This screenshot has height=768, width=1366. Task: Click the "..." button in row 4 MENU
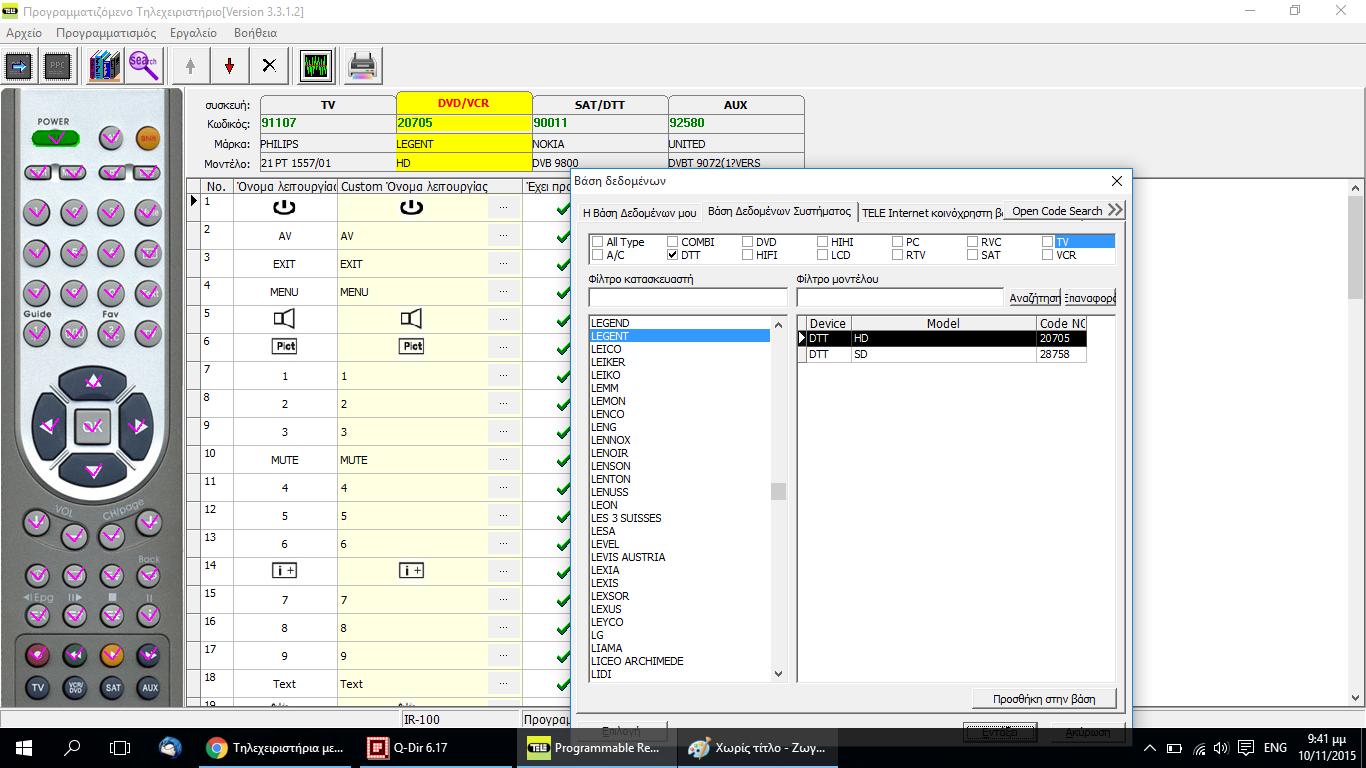[x=503, y=292]
